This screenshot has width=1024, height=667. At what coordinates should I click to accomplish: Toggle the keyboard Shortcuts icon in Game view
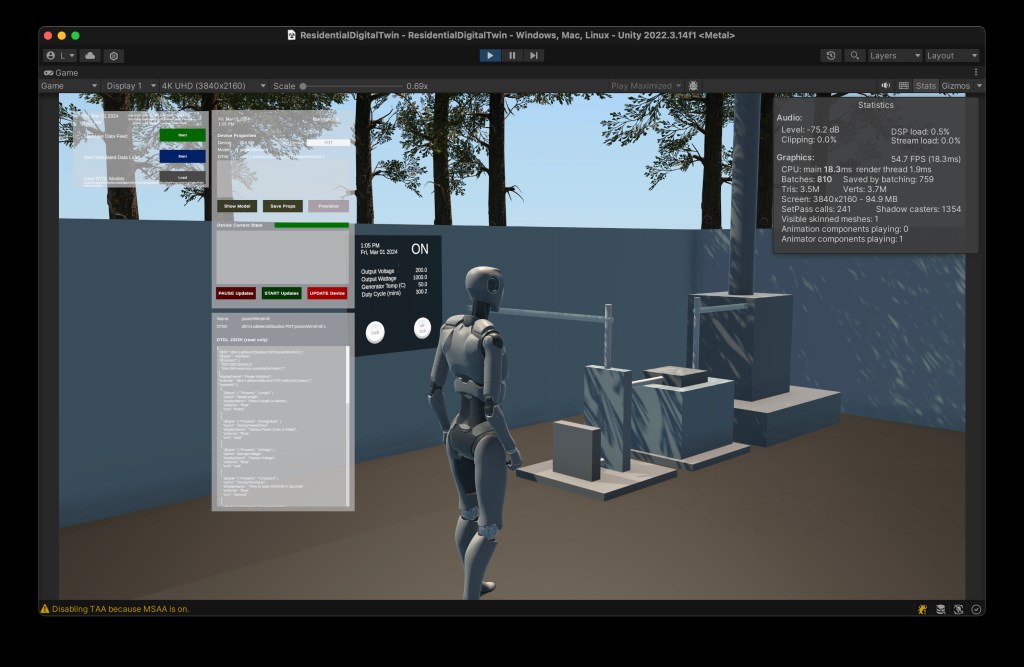[x=904, y=86]
